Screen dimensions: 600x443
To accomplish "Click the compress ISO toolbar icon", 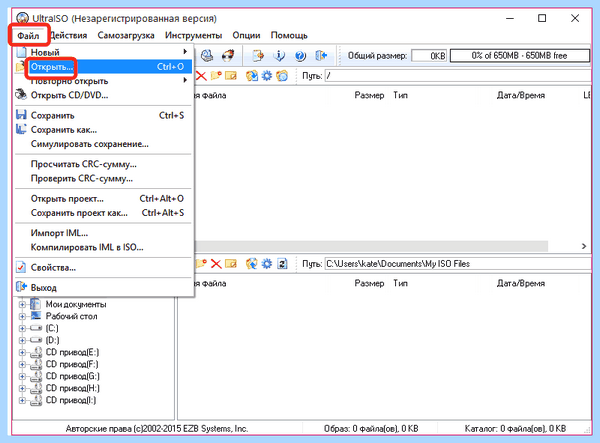I will click(258, 56).
